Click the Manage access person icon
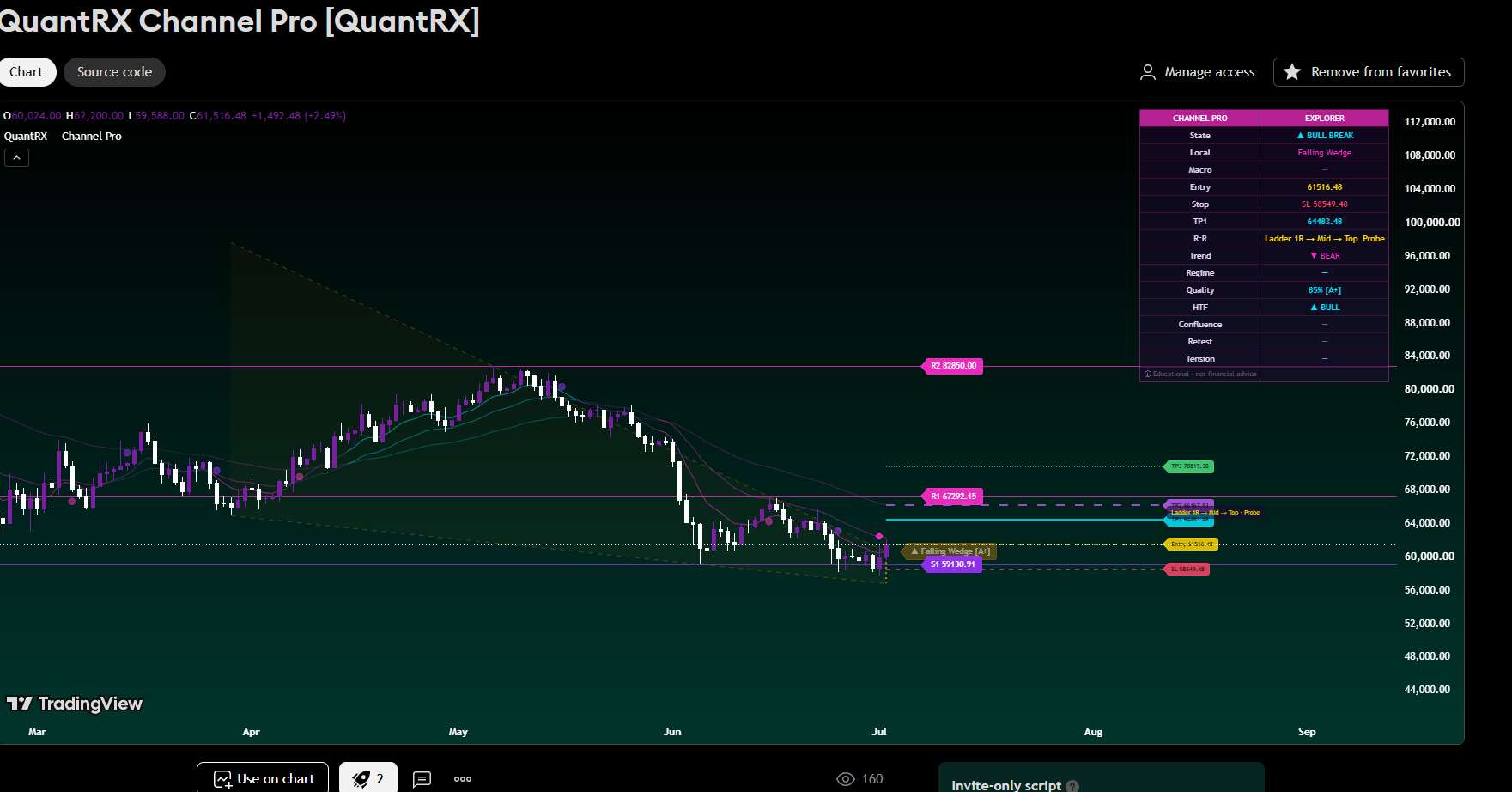This screenshot has width=1512, height=792. 1148,72
